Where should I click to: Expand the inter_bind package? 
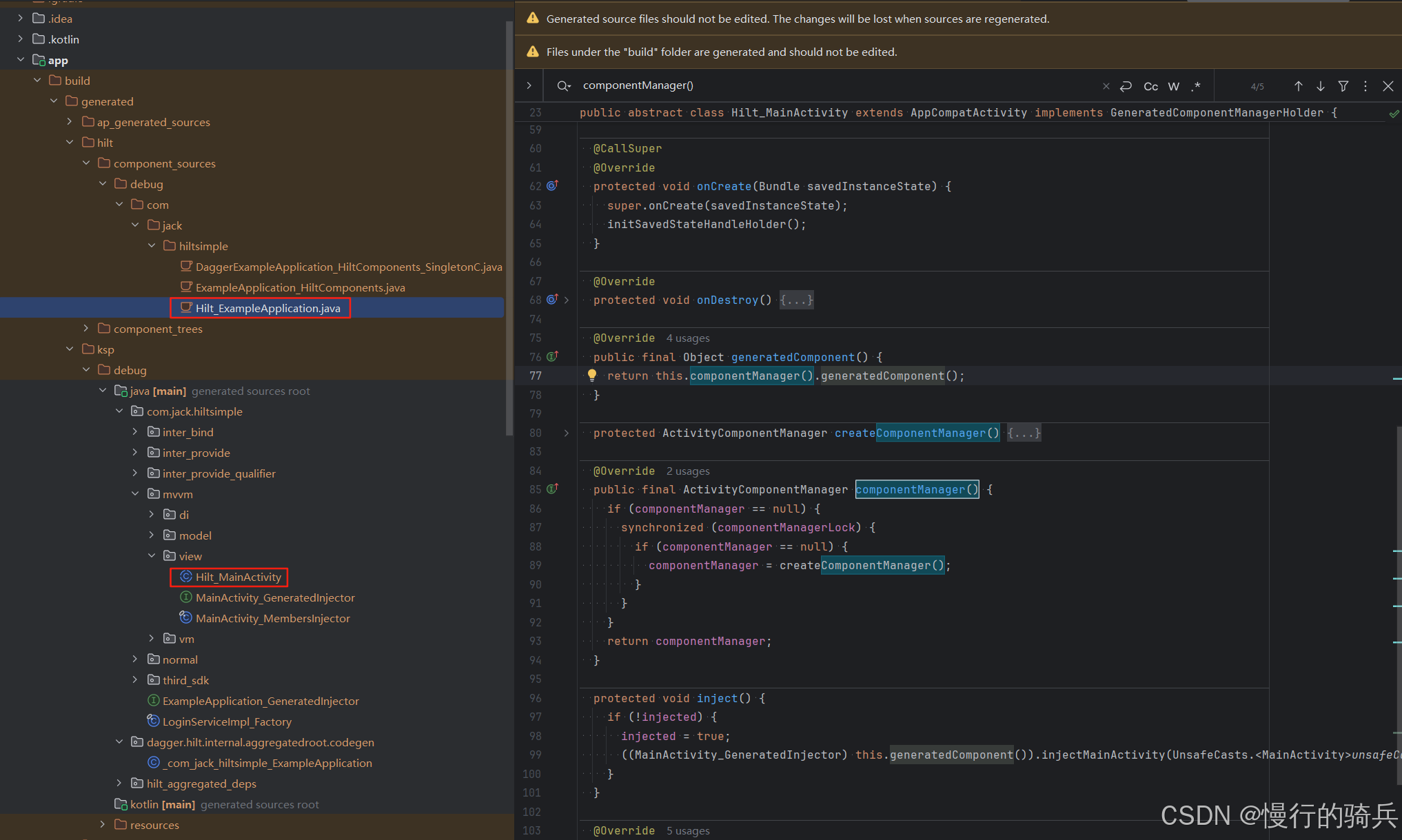click(x=135, y=431)
